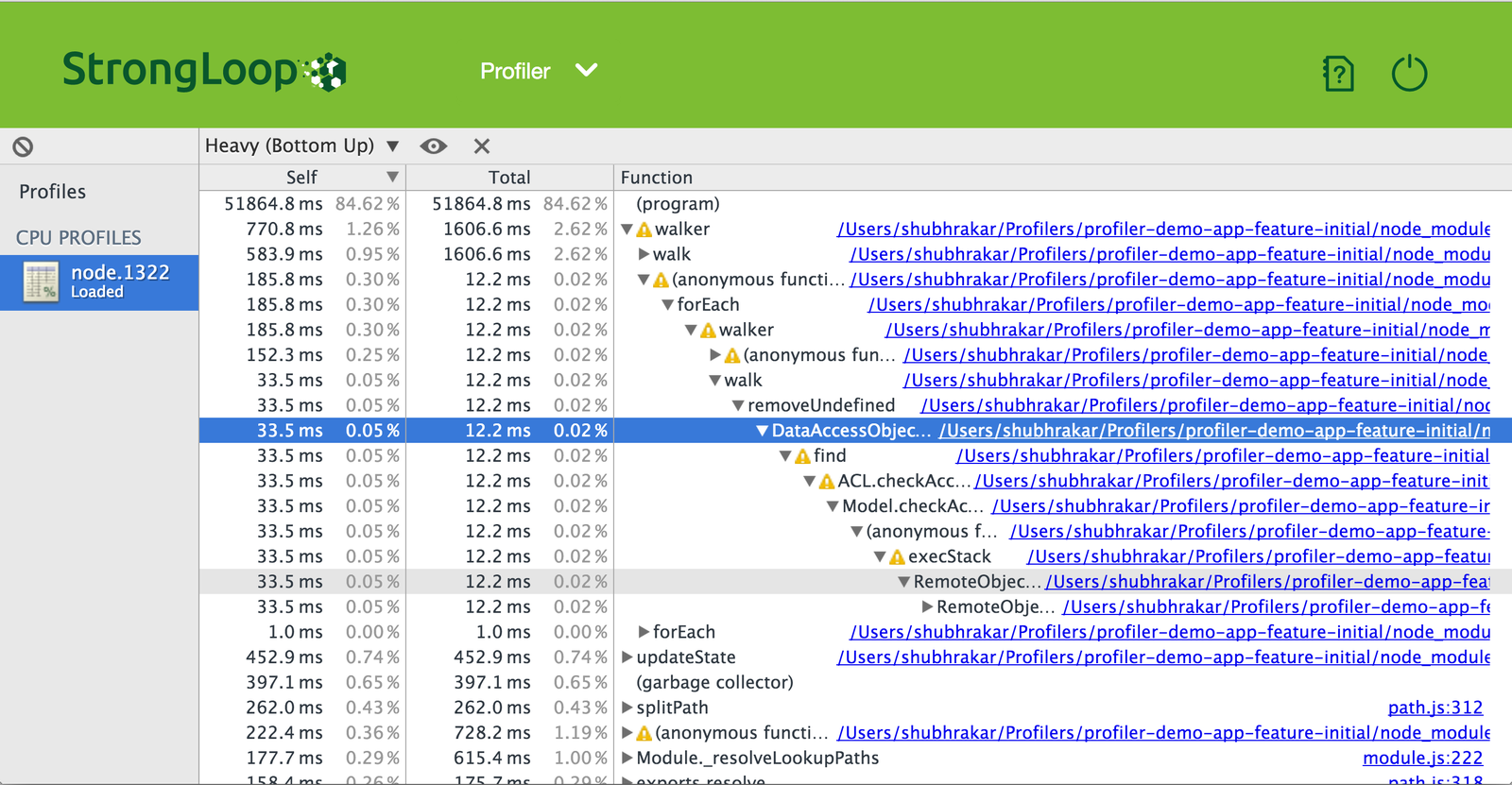Click the Profiles sidebar heading
This screenshot has height=785, width=1512.
pyautogui.click(x=53, y=192)
